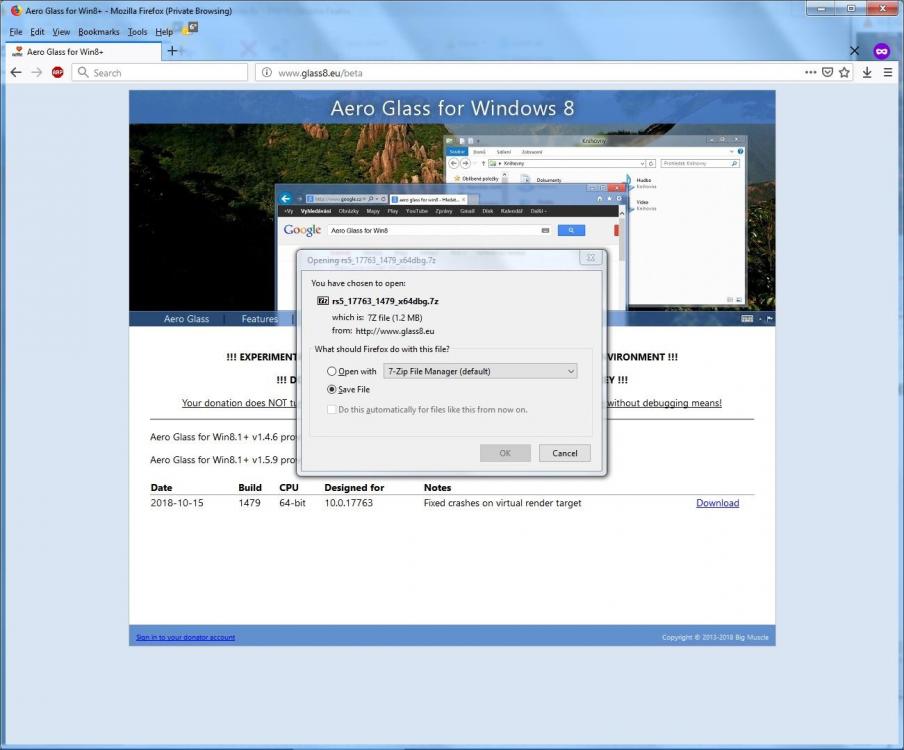Show site information for glass8.eu
904x750 pixels.
[x=266, y=72]
